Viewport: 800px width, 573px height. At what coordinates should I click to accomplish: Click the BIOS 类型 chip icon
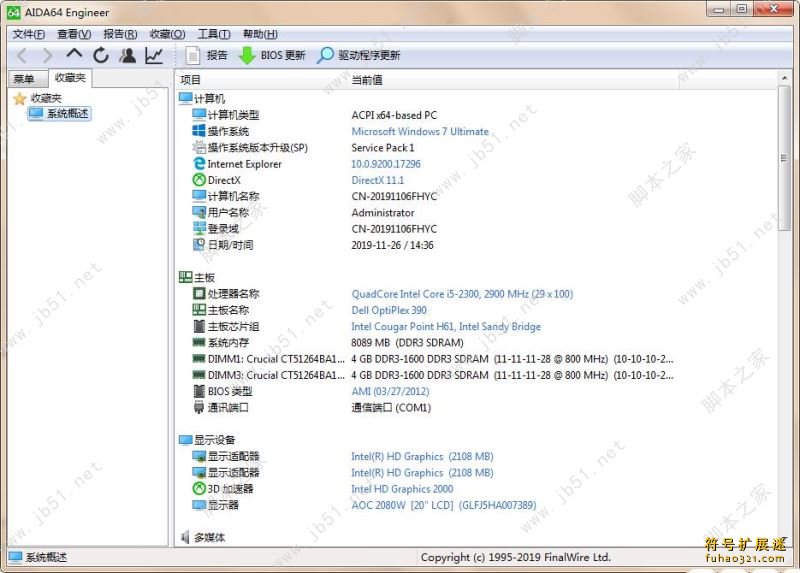tap(199, 391)
